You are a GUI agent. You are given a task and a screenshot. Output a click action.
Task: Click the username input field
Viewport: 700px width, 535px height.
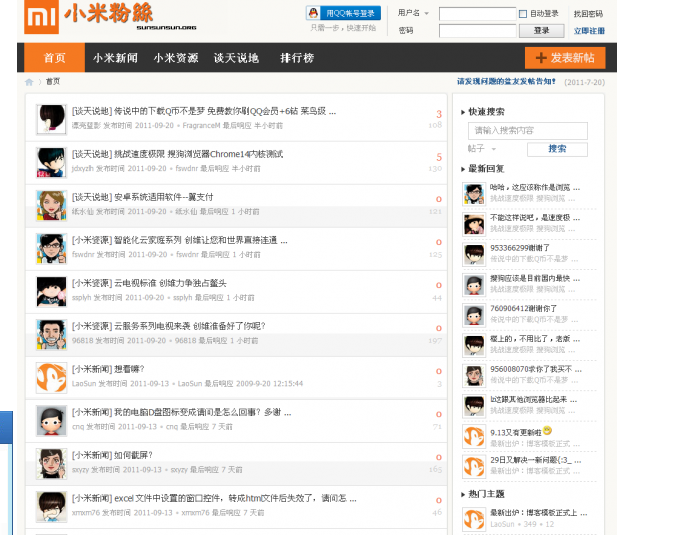pos(477,14)
